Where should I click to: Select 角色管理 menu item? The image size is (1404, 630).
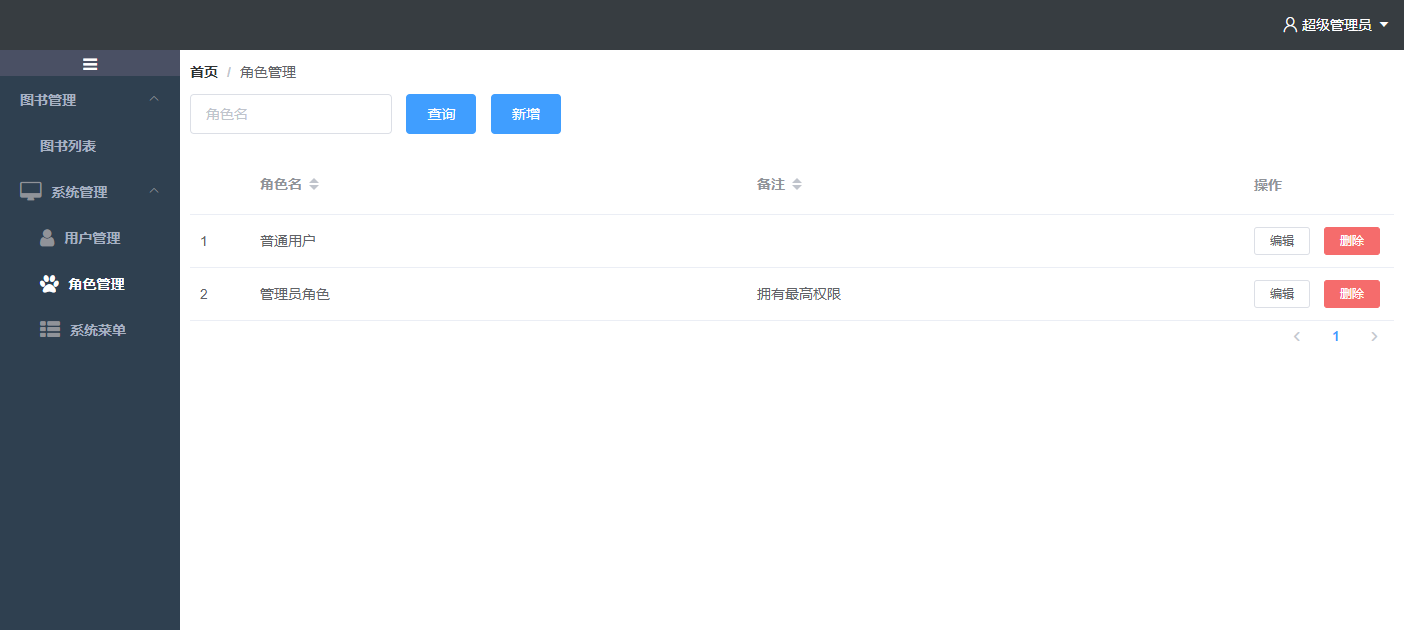click(90, 284)
